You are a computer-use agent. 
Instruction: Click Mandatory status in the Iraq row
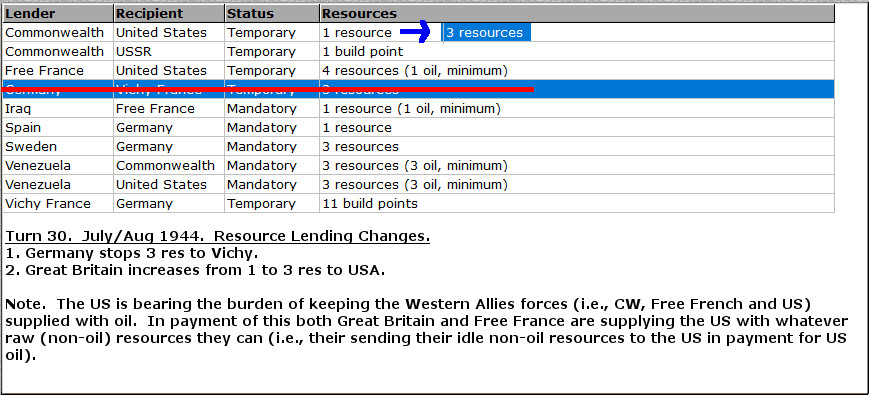[272, 109]
